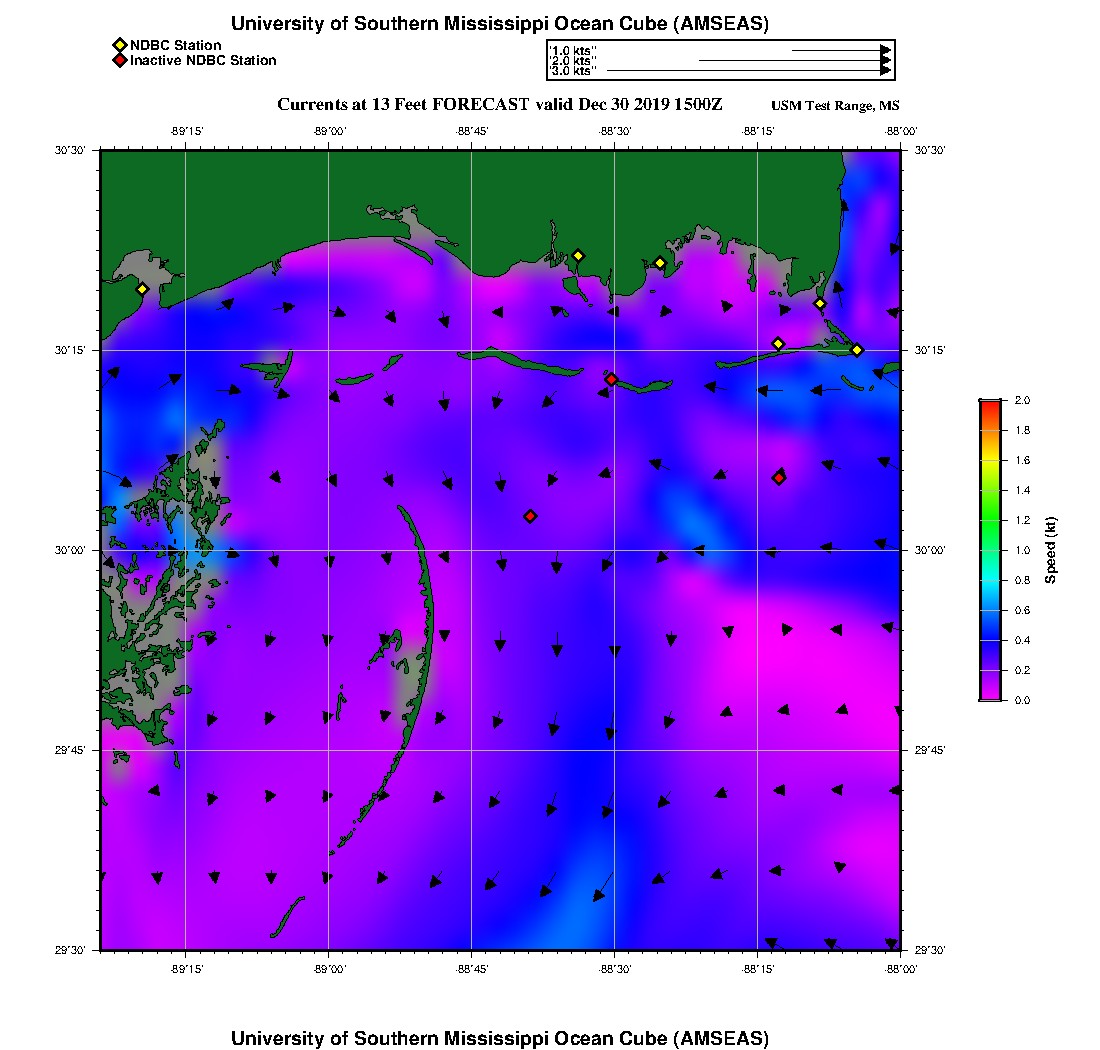Select the easternmost red inactive station marker
1100x1050 pixels.
point(779,478)
